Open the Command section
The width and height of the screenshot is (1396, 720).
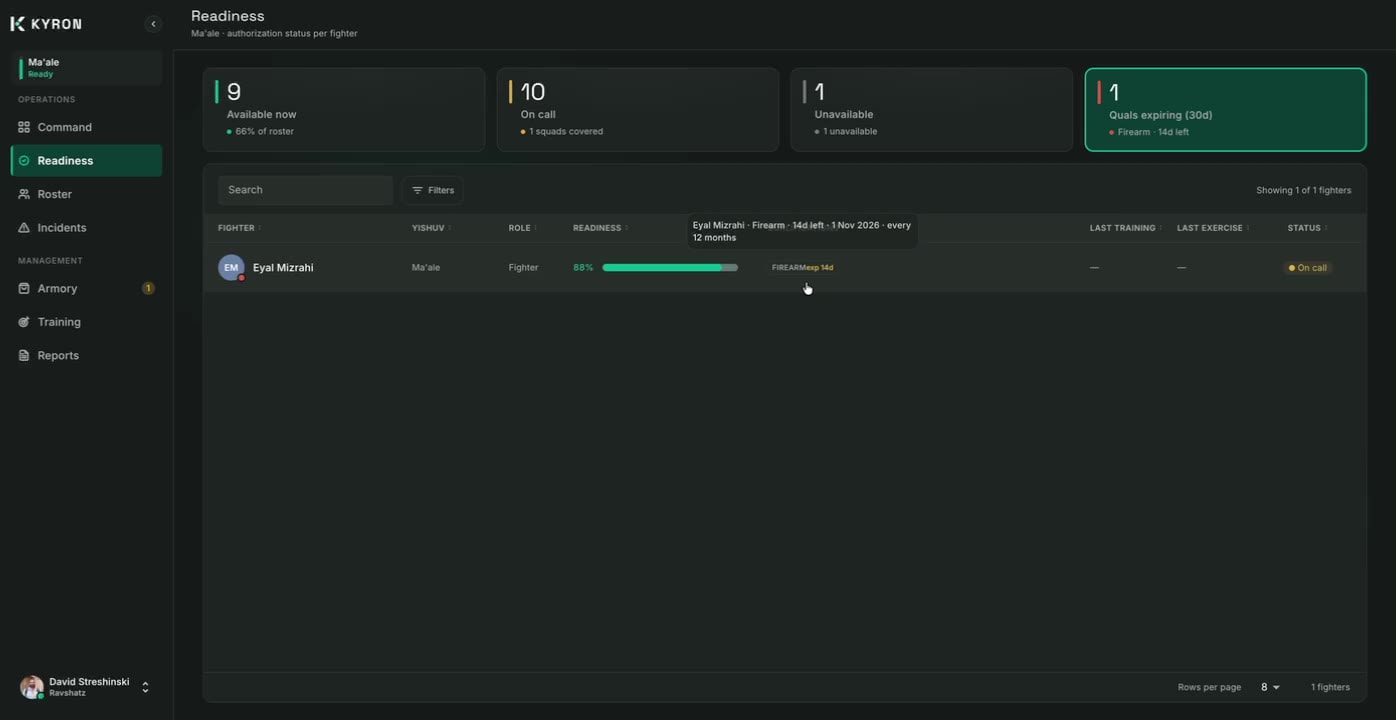point(86,127)
